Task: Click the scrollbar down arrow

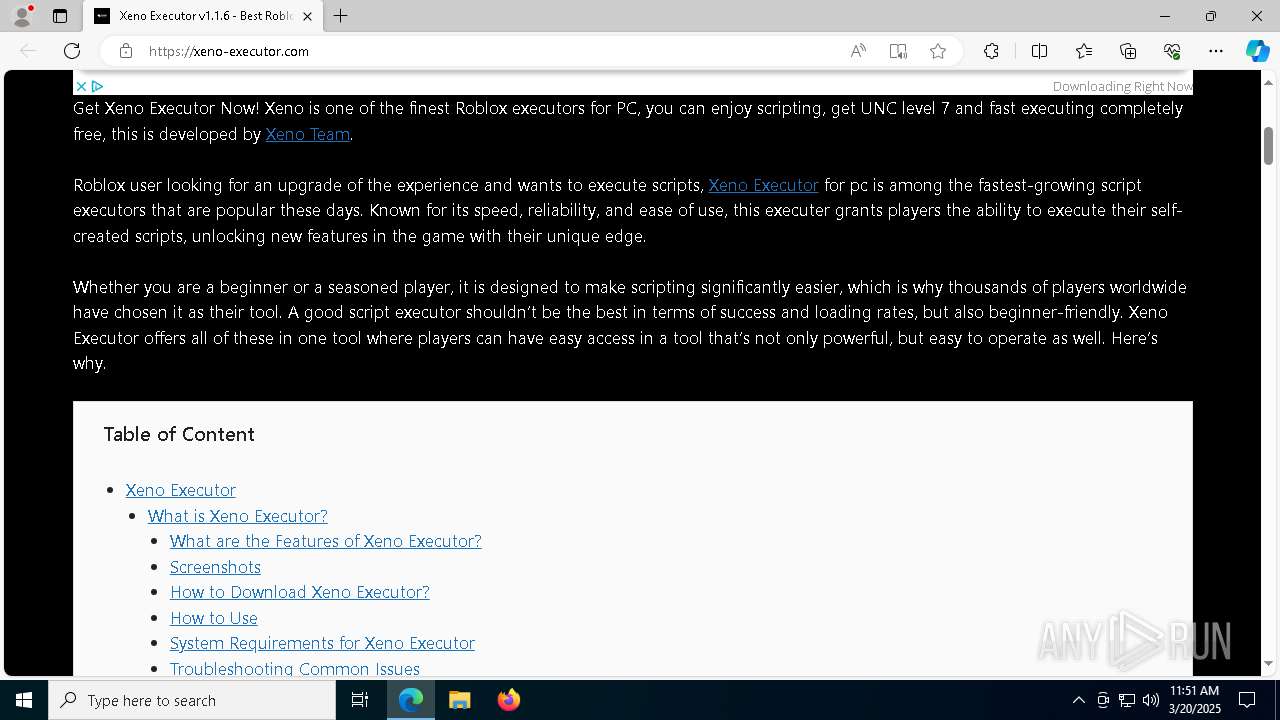Action: 1268,664
